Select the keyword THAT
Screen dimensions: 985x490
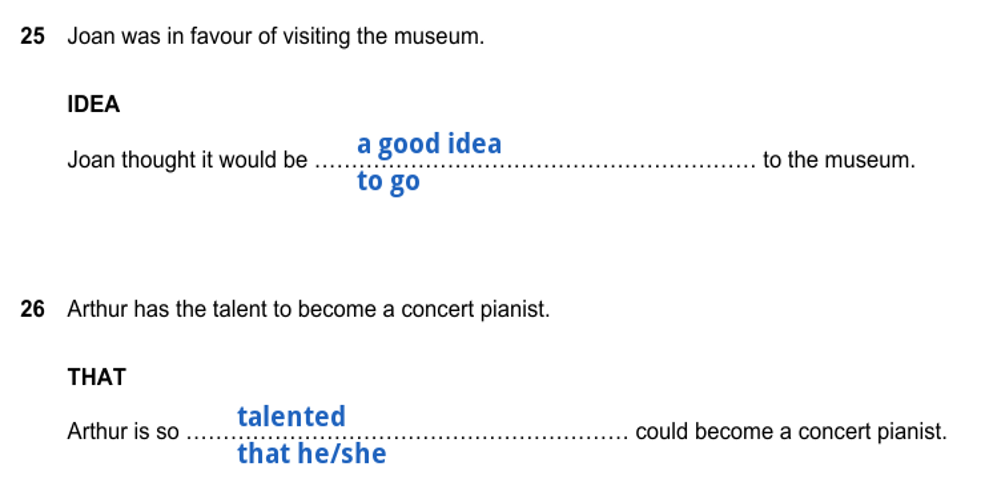97,377
